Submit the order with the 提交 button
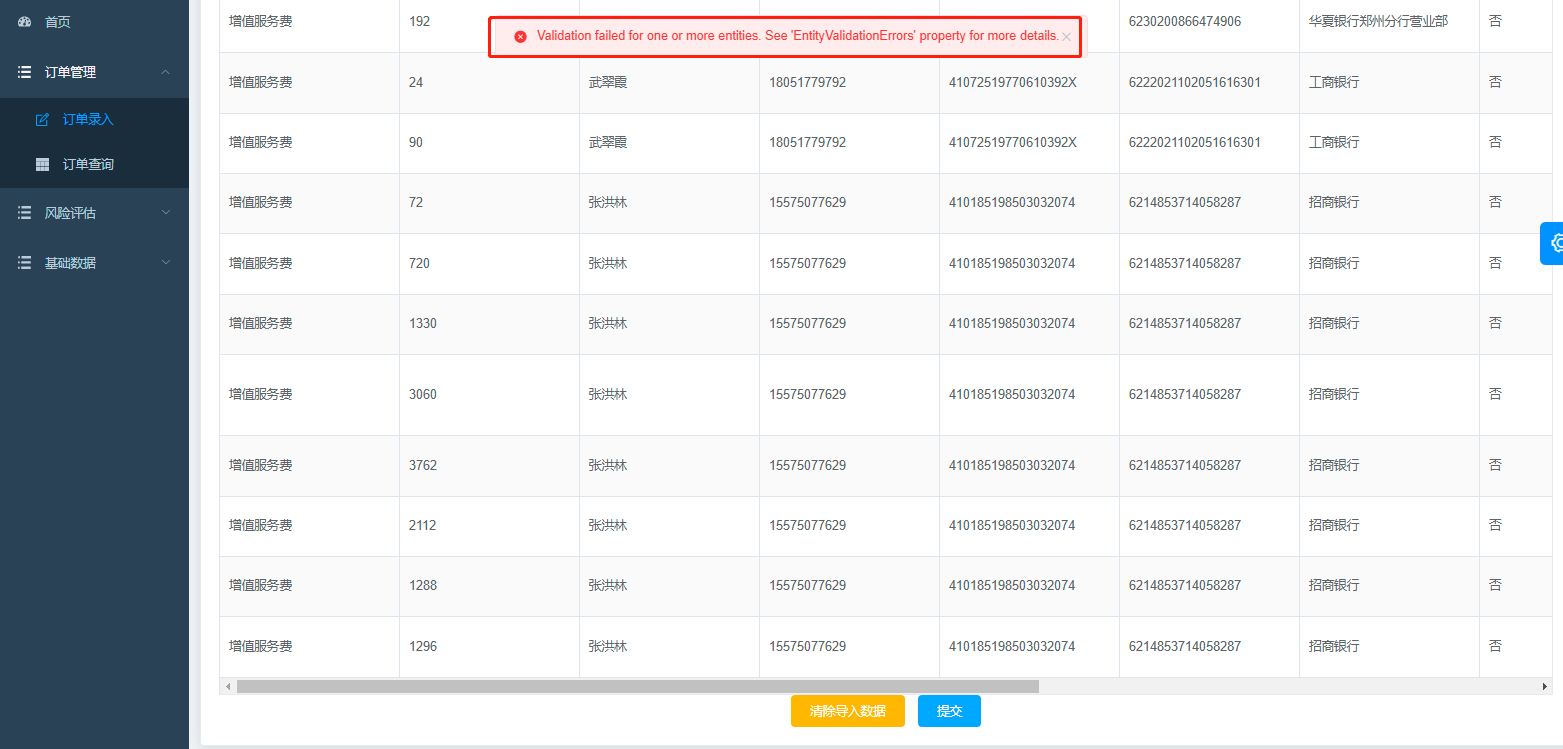This screenshot has height=749, width=1563. (x=949, y=711)
